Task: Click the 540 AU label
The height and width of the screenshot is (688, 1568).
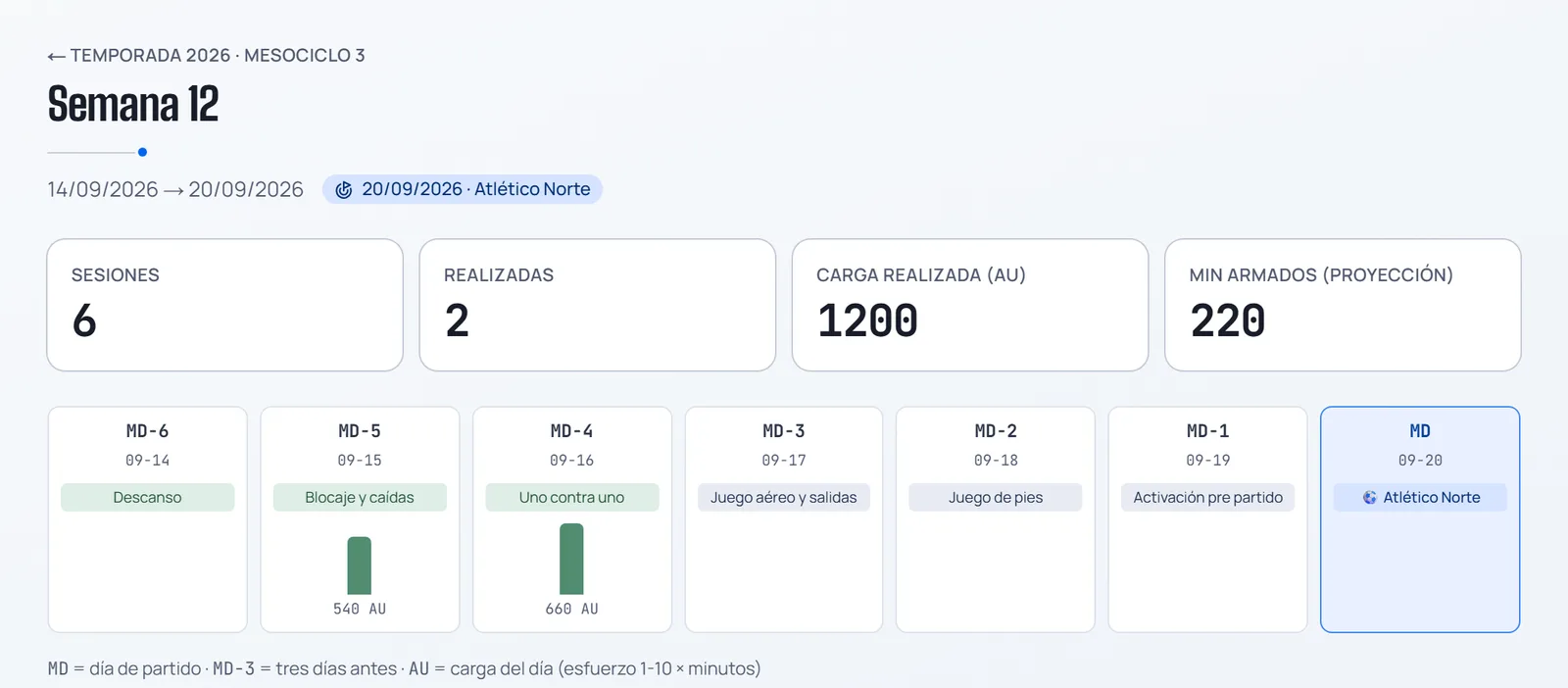Action: (x=360, y=609)
